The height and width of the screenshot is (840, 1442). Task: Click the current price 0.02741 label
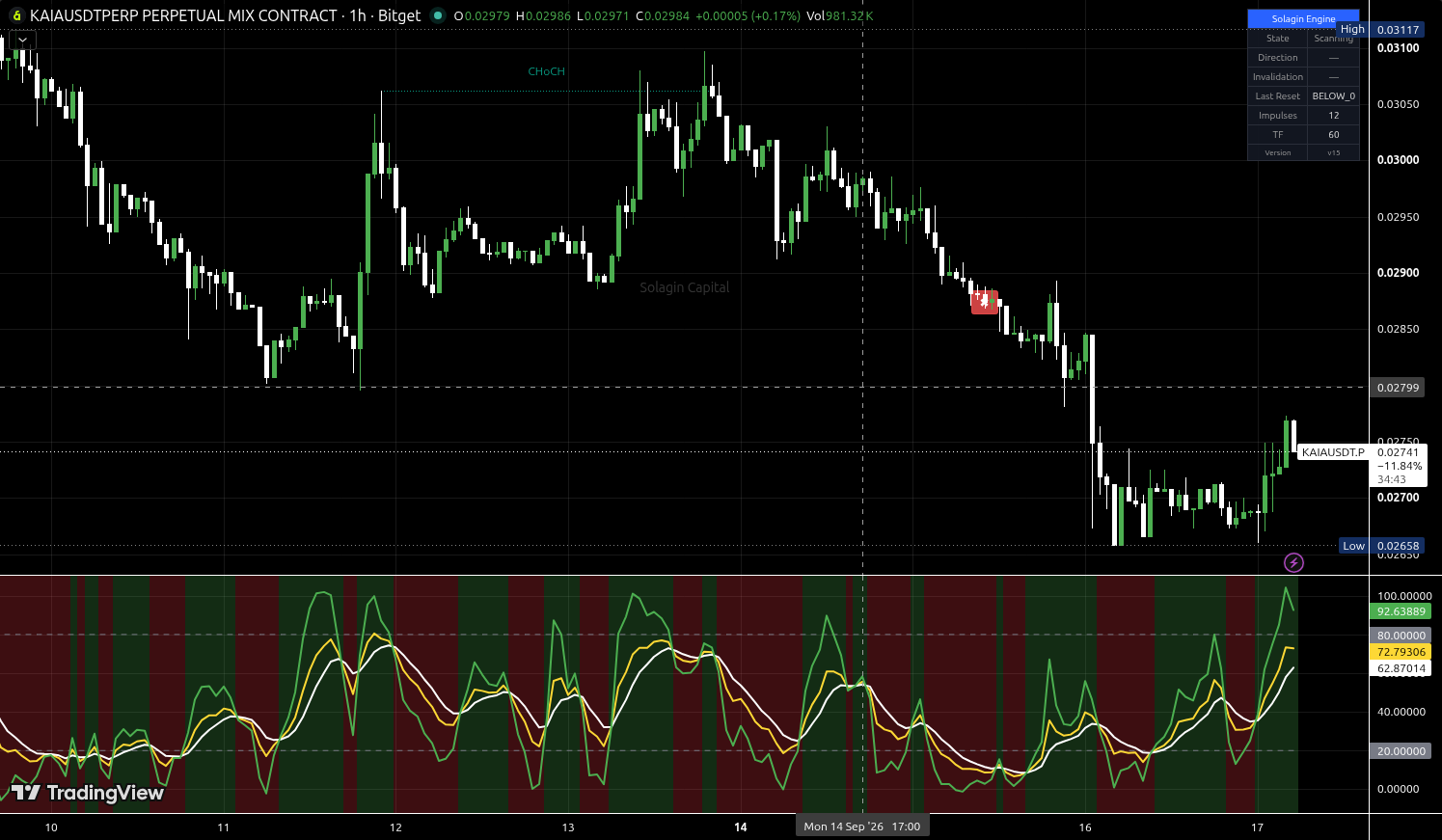1398,452
